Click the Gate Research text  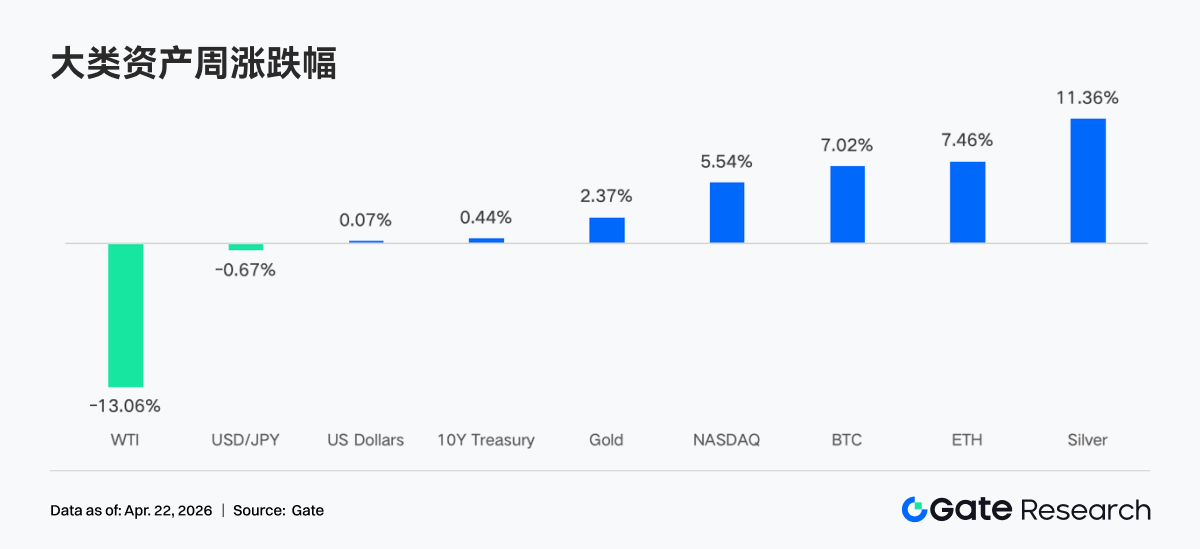(x=1040, y=510)
